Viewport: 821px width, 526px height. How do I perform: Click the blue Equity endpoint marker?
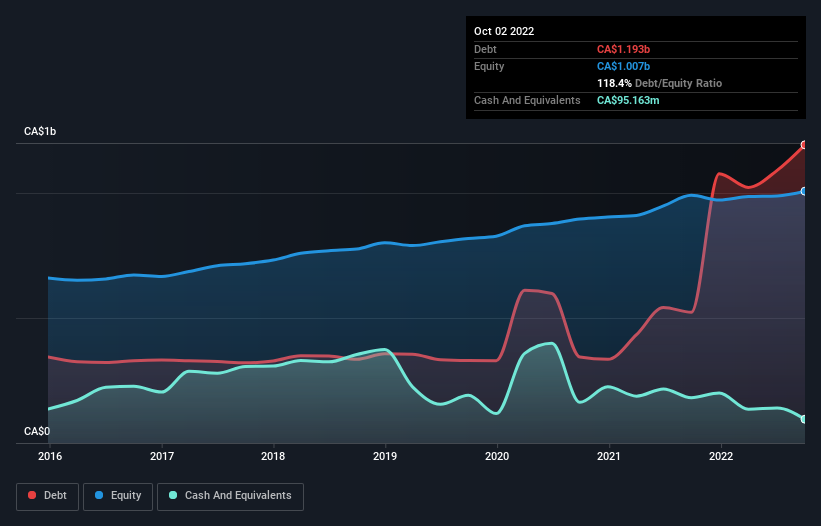click(x=804, y=192)
